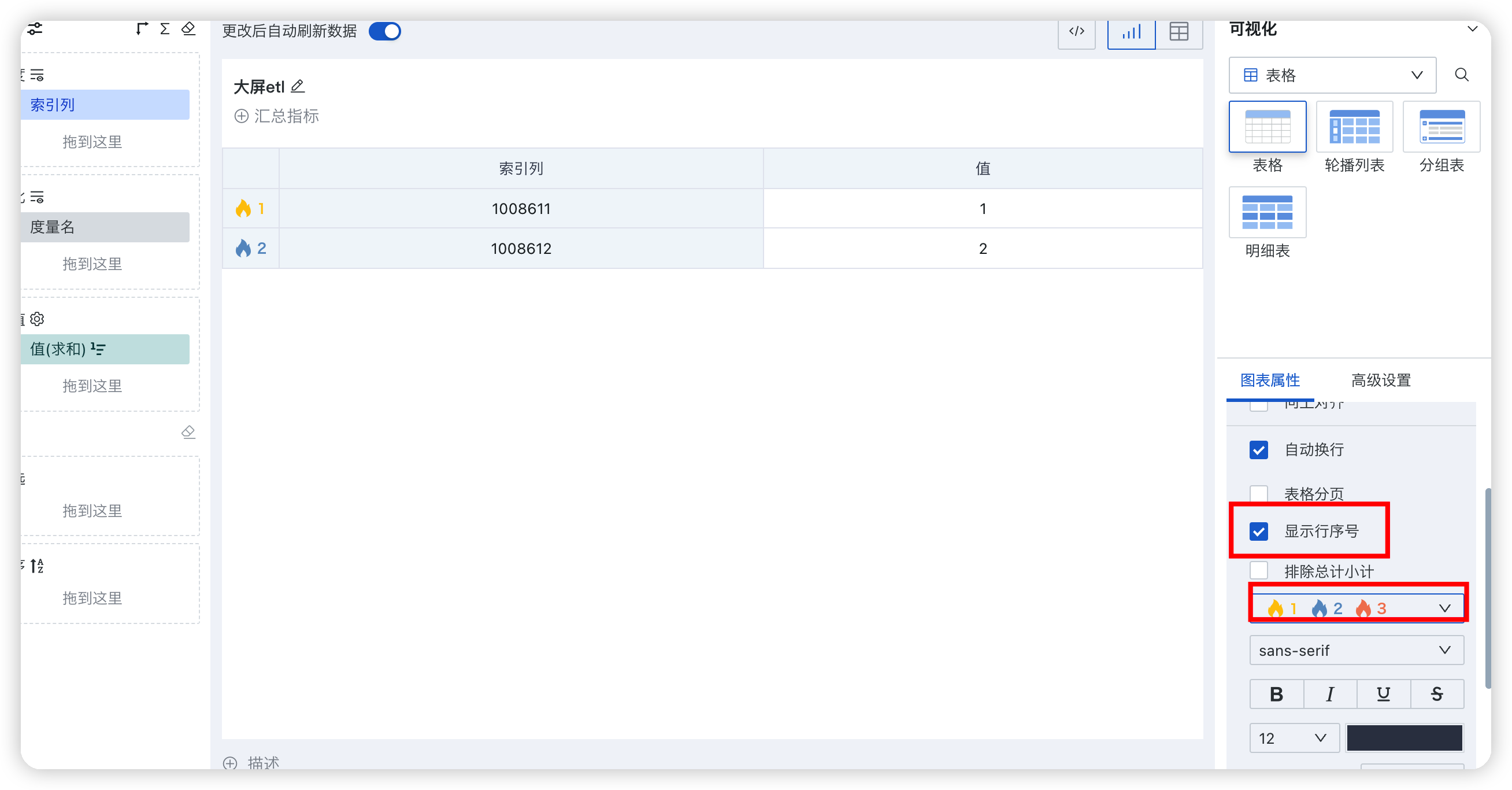Add a description with plus icon

point(230,763)
